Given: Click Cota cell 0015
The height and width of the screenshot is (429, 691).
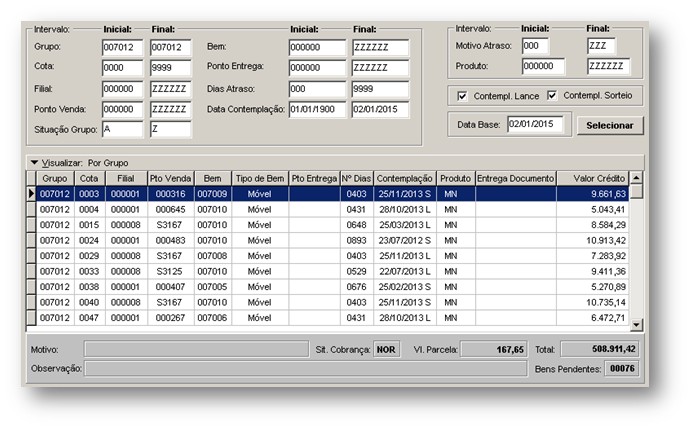Looking at the screenshot, I should (89, 225).
